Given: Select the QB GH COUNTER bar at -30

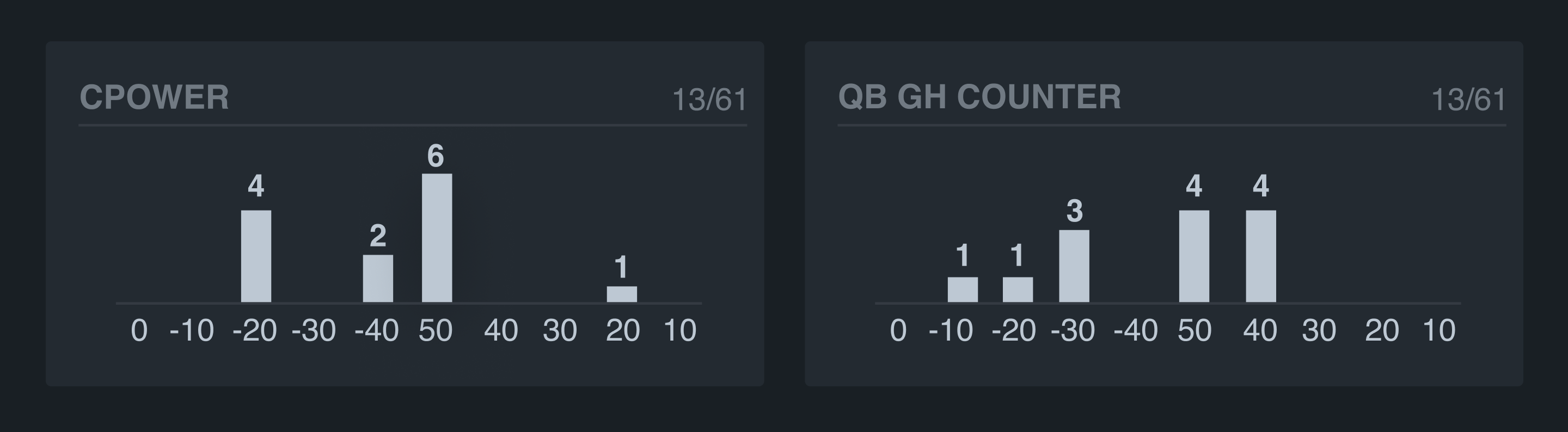Looking at the screenshot, I should [1074, 266].
